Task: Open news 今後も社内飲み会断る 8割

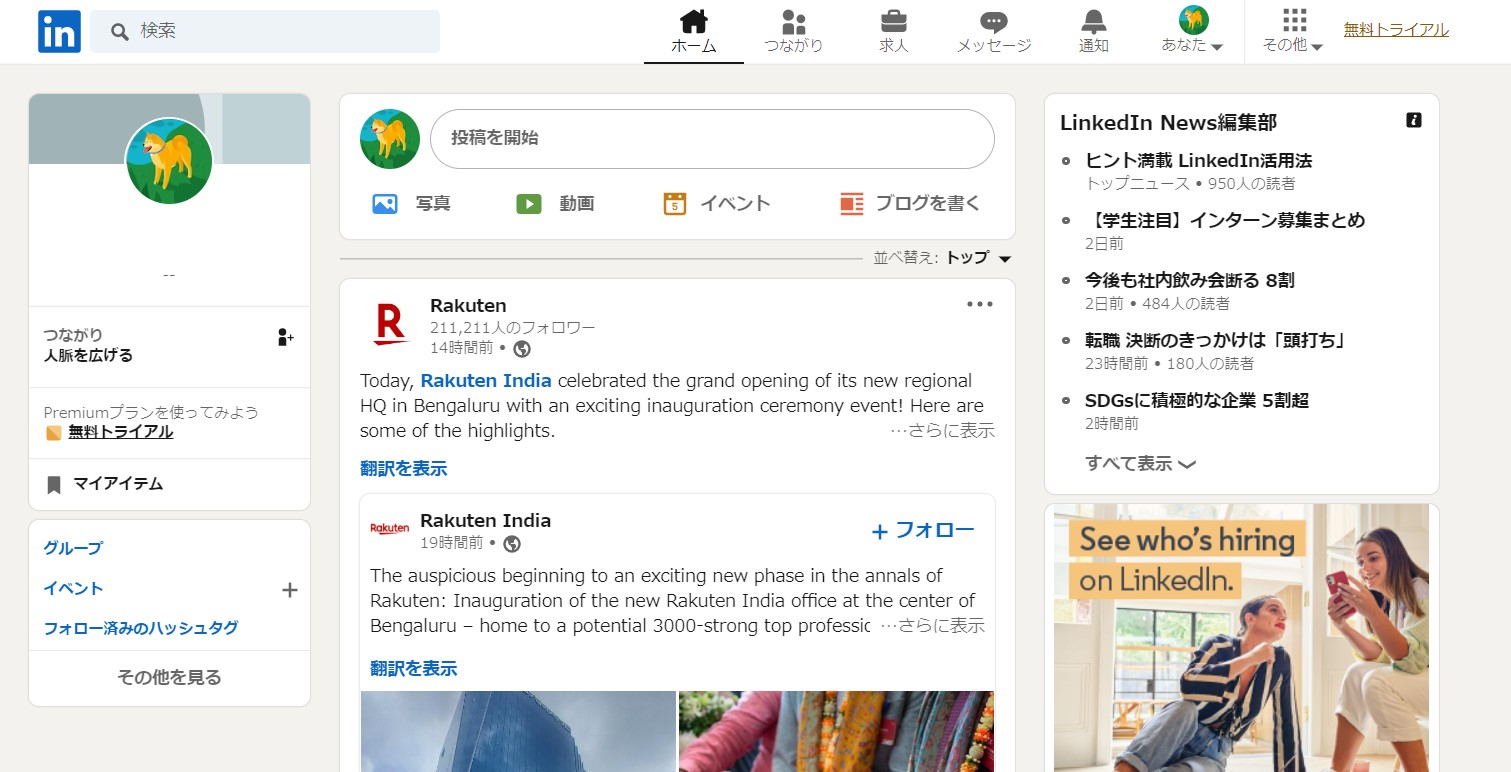Action: (x=1190, y=280)
